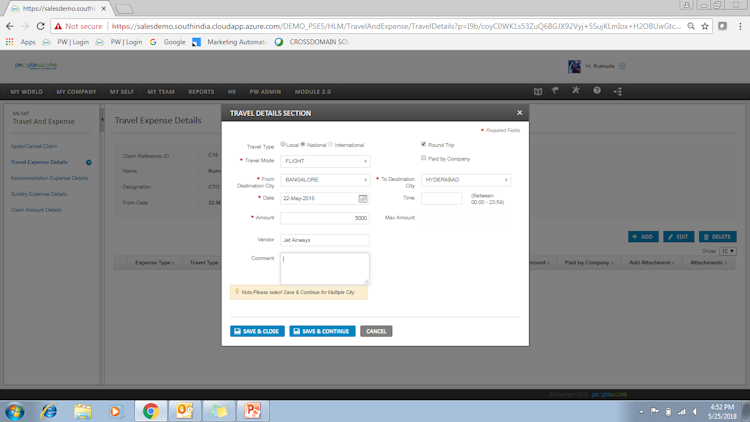Open the date picker calendar icon
The height and width of the screenshot is (422, 750).
(363, 199)
